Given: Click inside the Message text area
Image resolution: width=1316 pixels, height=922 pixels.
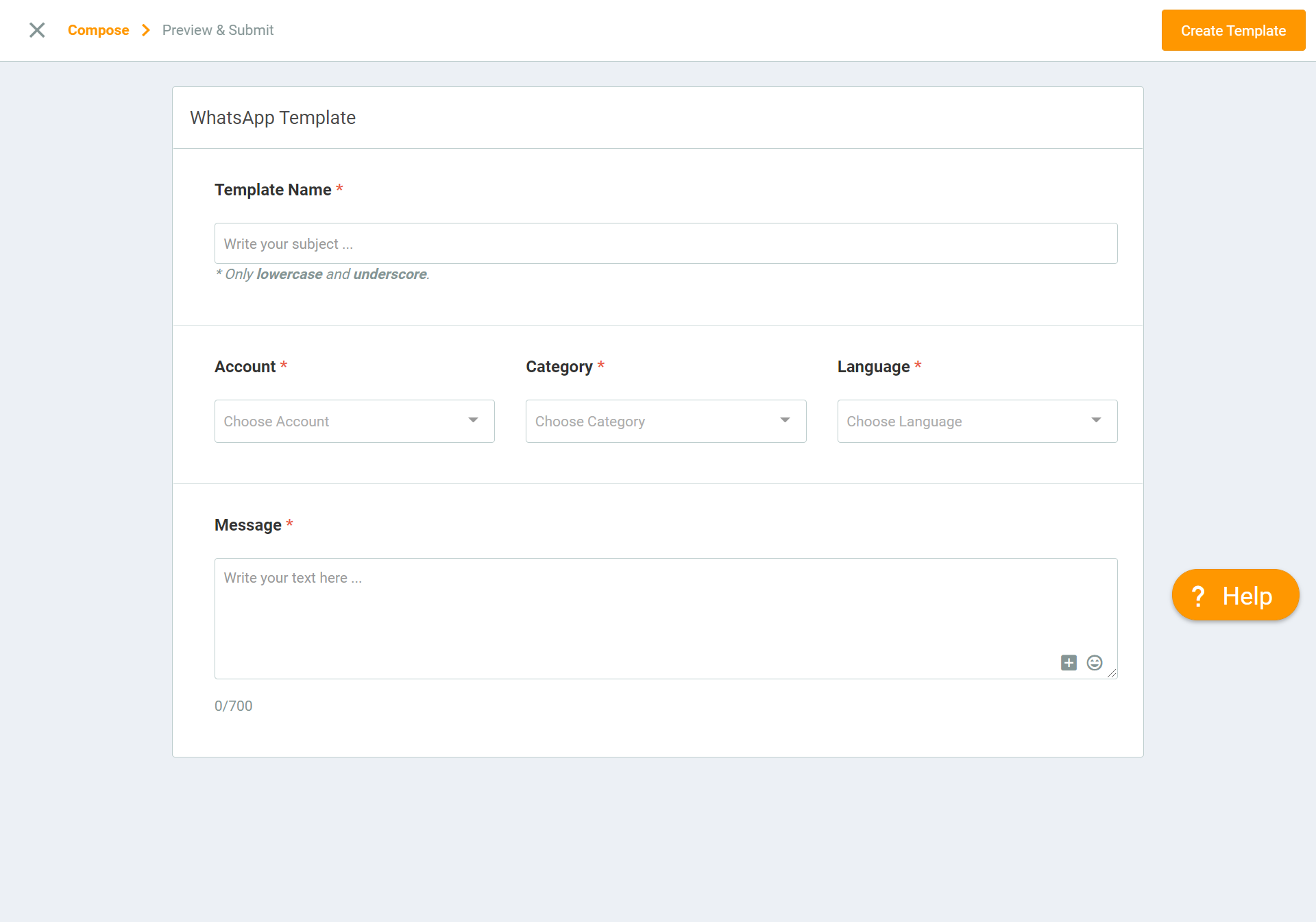Looking at the screenshot, I should coord(666,618).
